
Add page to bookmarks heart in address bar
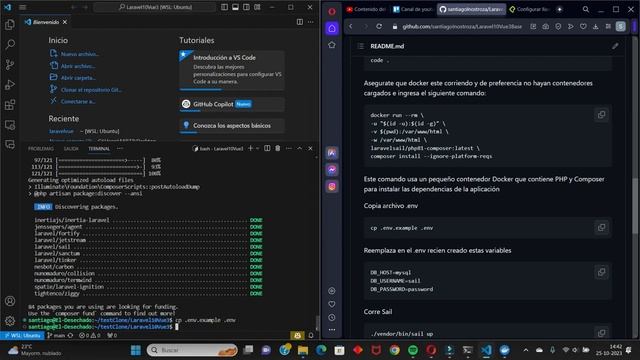point(583,27)
